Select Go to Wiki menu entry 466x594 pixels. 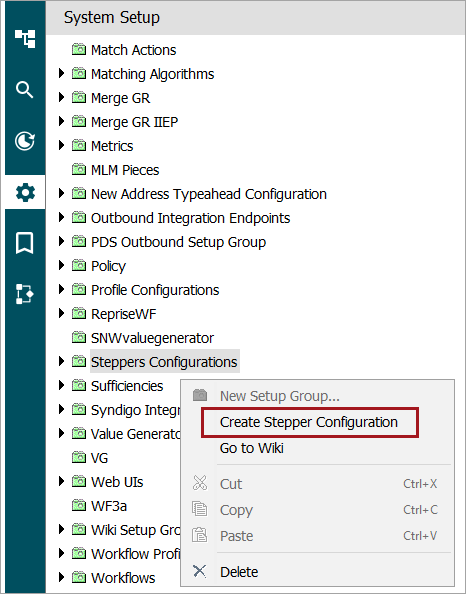tap(252, 448)
